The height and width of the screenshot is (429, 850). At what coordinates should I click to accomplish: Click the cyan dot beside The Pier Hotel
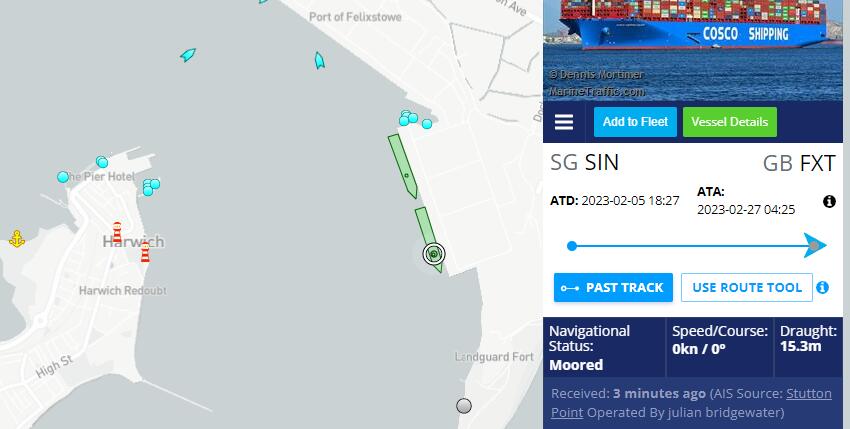63,177
